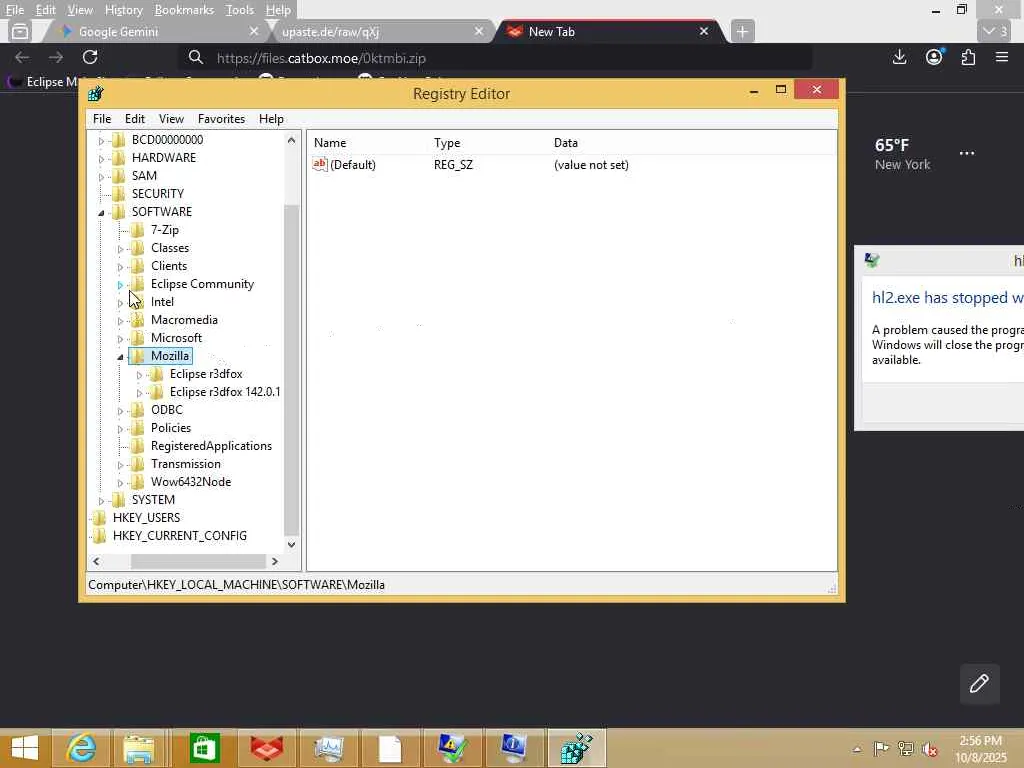Click the Type column header
The width and height of the screenshot is (1024, 768).
click(447, 143)
